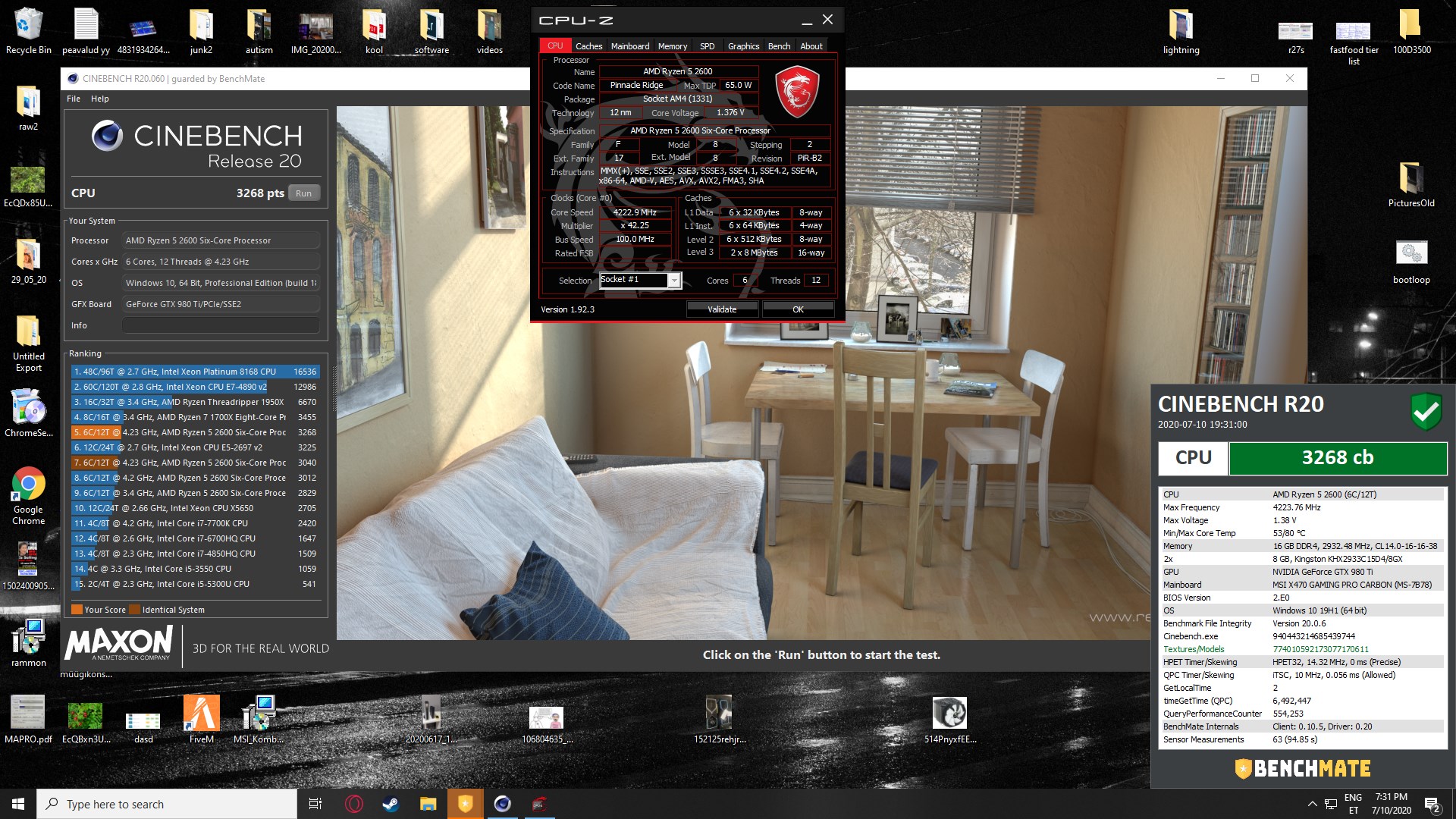Screen dimensions: 1456x819
Task: Switch to the Memory tab in CPU-Z
Action: tap(673, 46)
